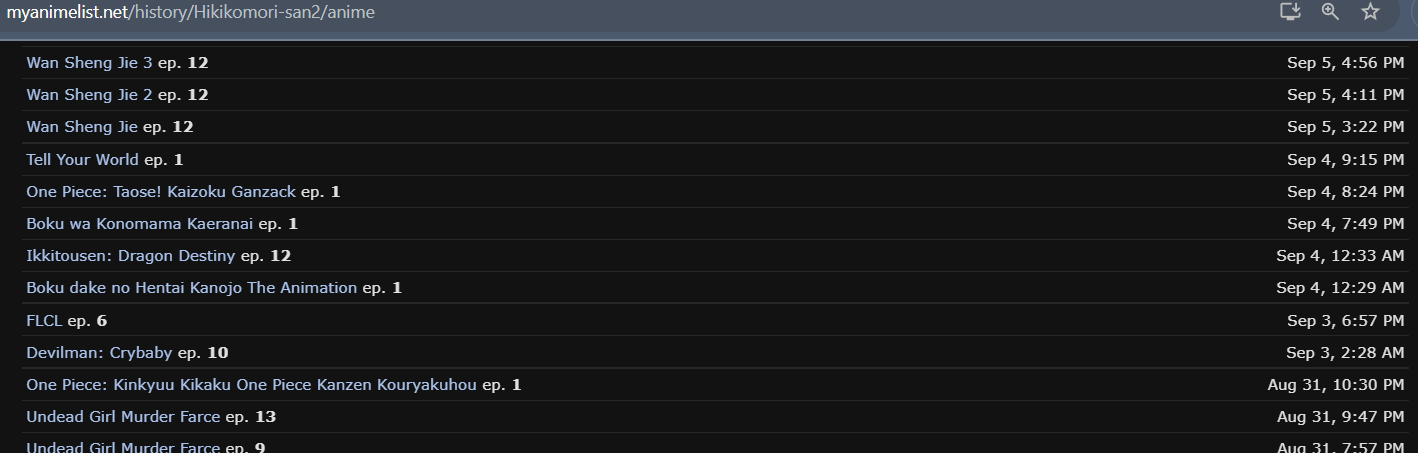Open the Wan Sheng Jie link dated 3:22 PM

coord(82,127)
